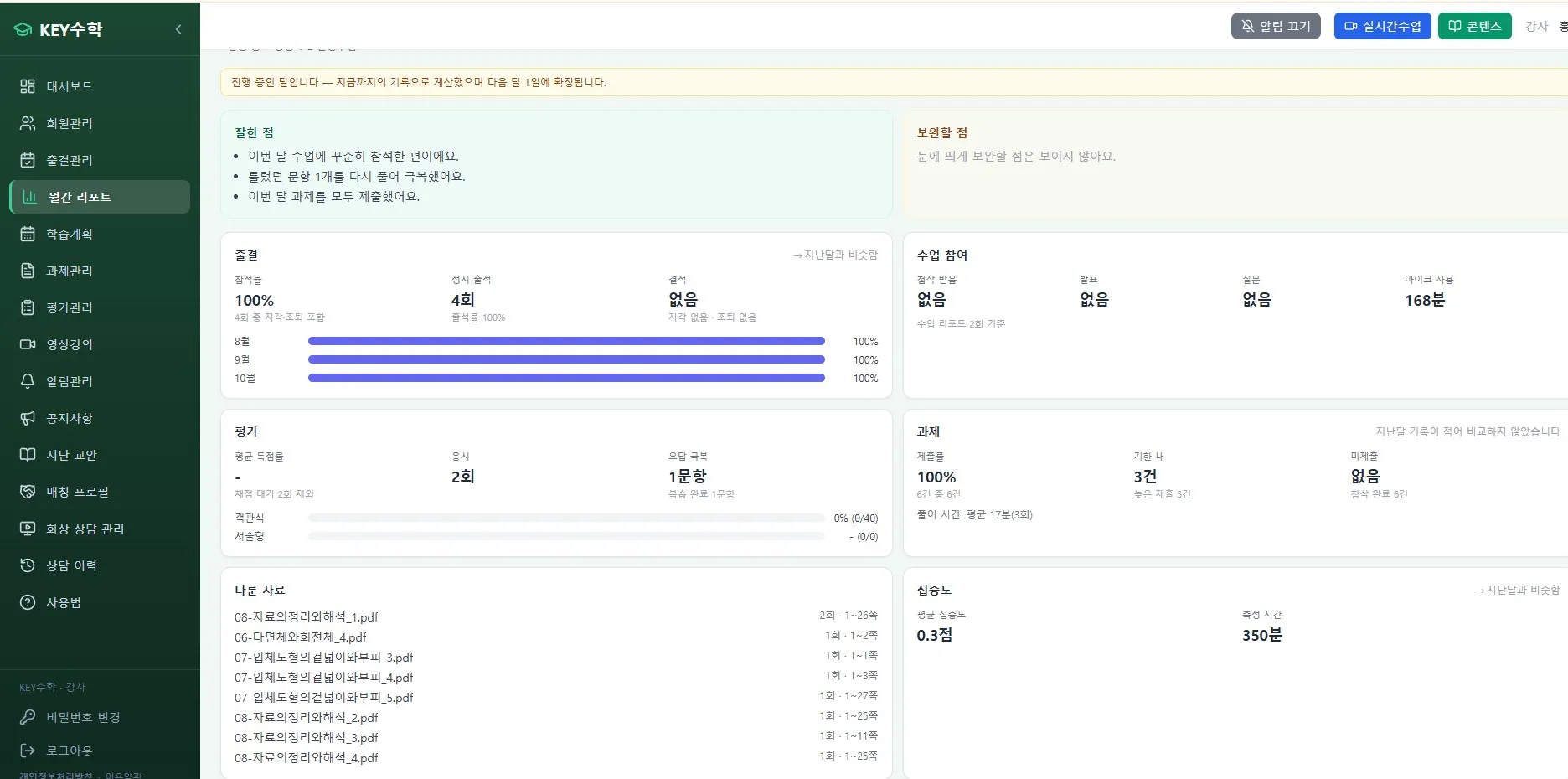Click 비밀번호 변경 link

pos(83,717)
